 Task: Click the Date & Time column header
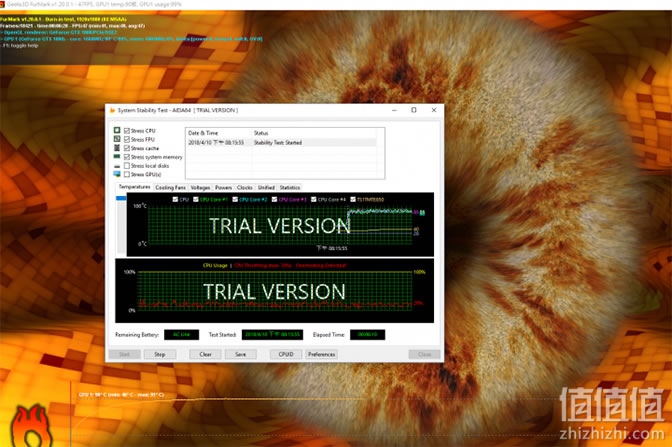coord(219,133)
